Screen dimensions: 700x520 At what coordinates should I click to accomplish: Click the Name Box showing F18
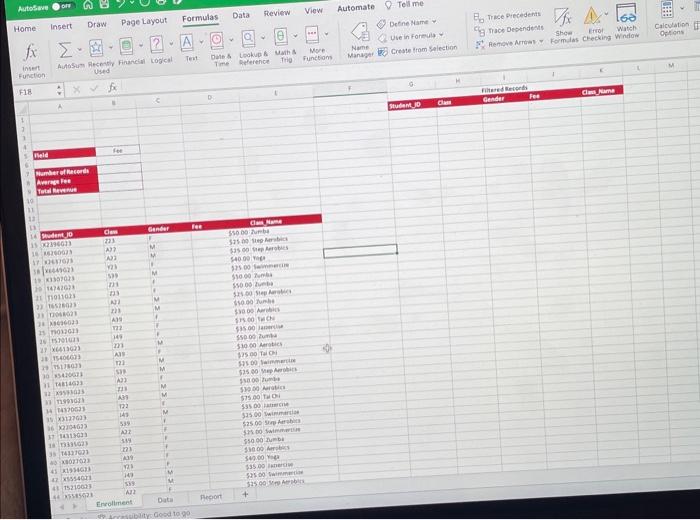pyautogui.click(x=36, y=92)
